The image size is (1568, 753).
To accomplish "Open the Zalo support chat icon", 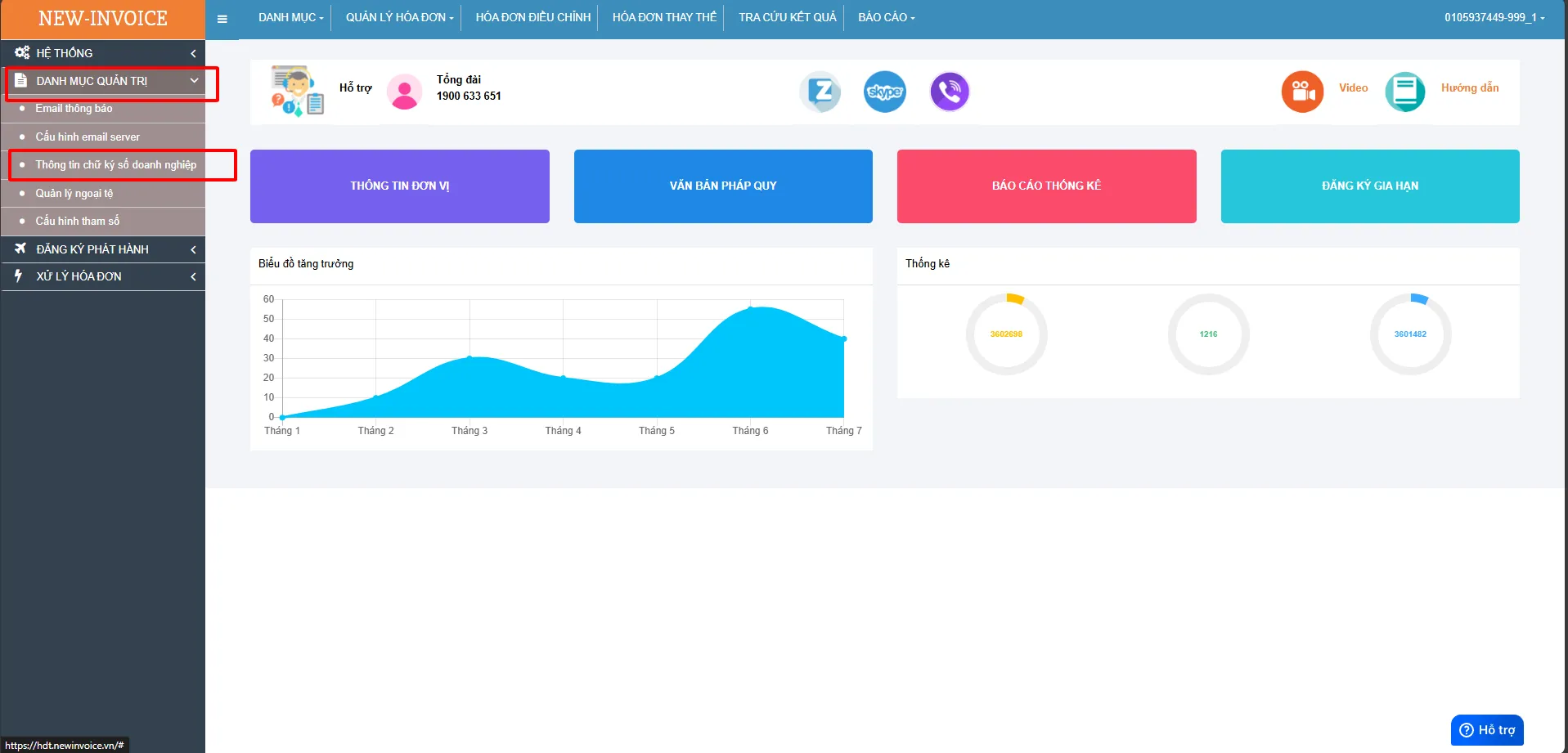I will coord(820,92).
